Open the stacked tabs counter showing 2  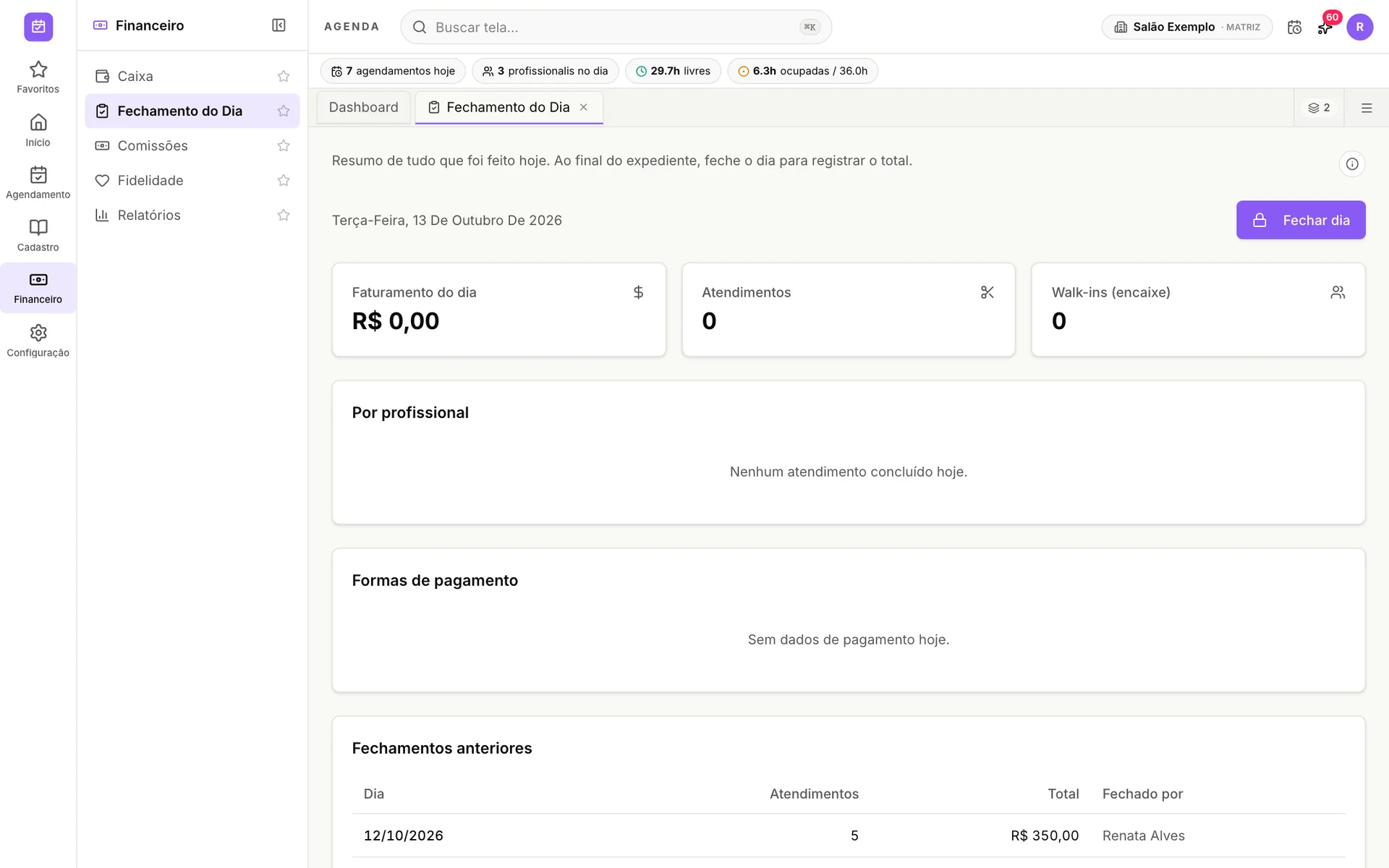coord(1319,108)
